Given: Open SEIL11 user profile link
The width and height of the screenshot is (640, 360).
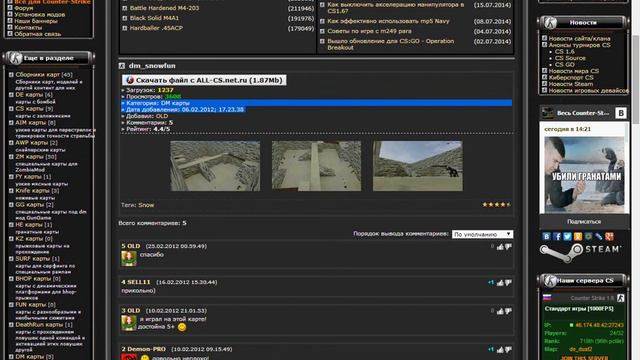Looking at the screenshot, I should coord(139,282).
